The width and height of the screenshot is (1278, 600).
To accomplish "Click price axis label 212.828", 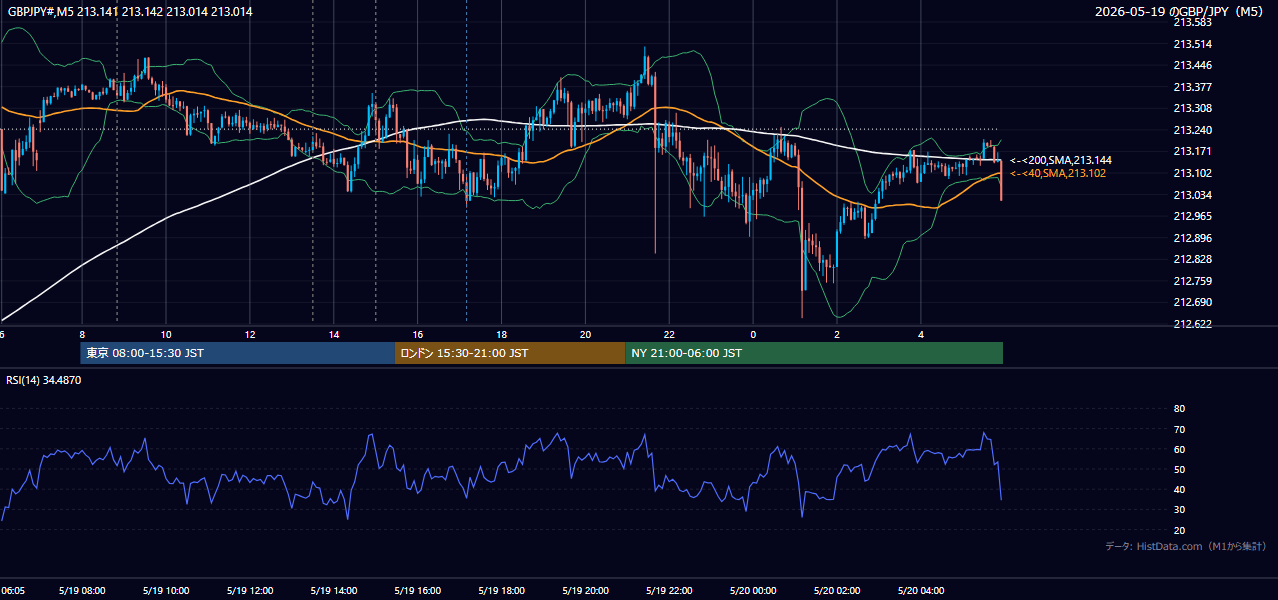I will tap(1192, 259).
